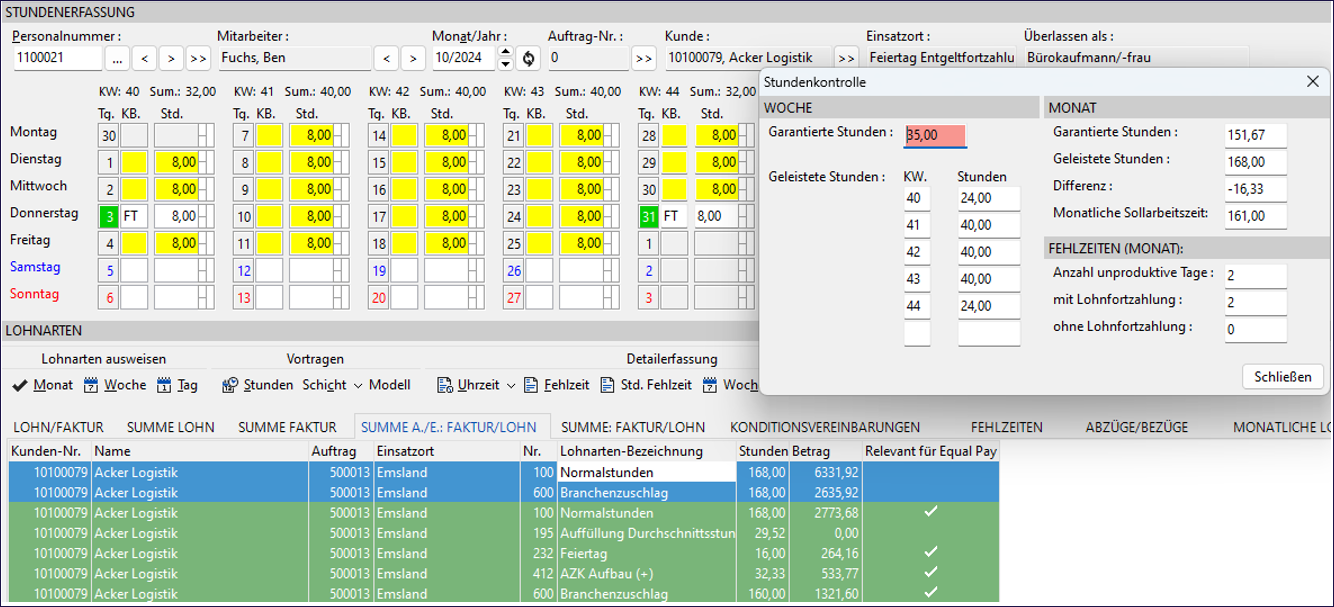
Task: Click Garantierte Stunden month value 151,67
Action: tap(1255, 135)
